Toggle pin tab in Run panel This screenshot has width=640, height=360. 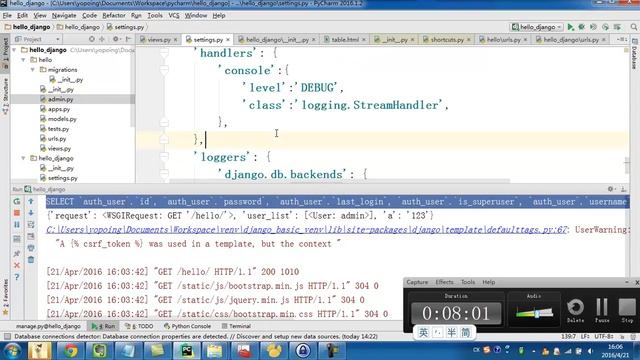[x=17, y=253]
